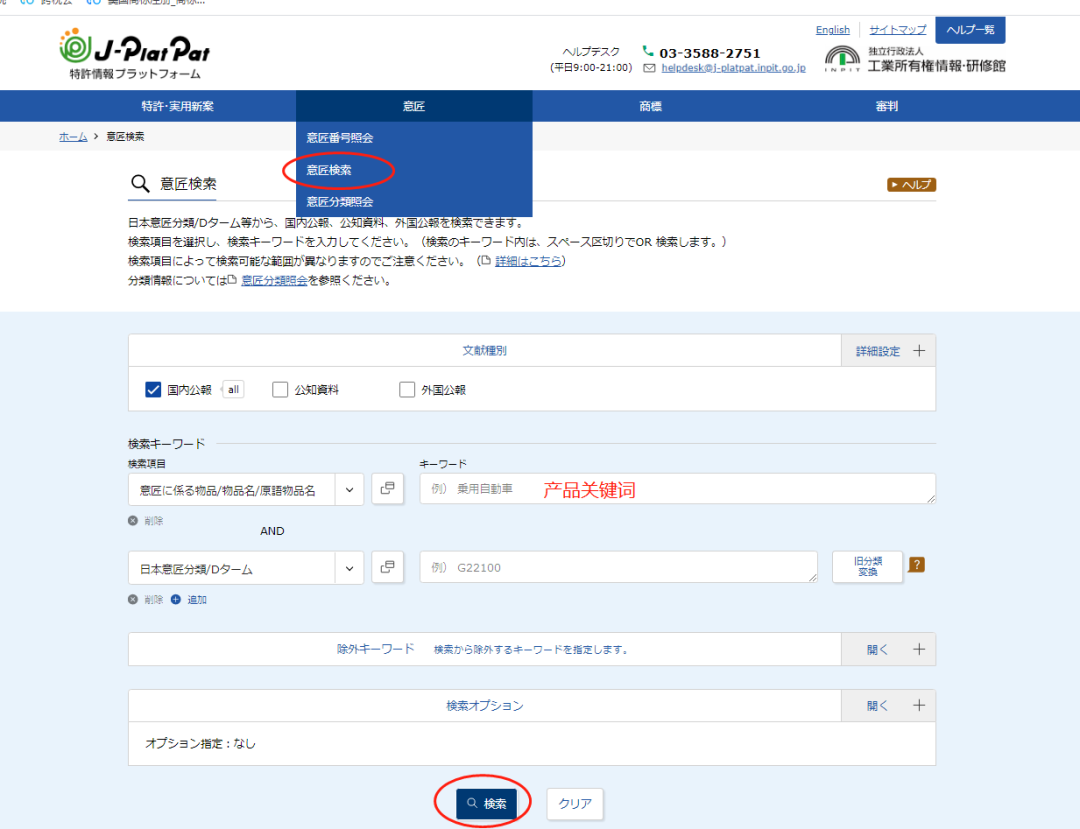1080x829 pixels.
Task: Click the magnifier icon beside 意匠検索 heading
Action: click(x=140, y=184)
